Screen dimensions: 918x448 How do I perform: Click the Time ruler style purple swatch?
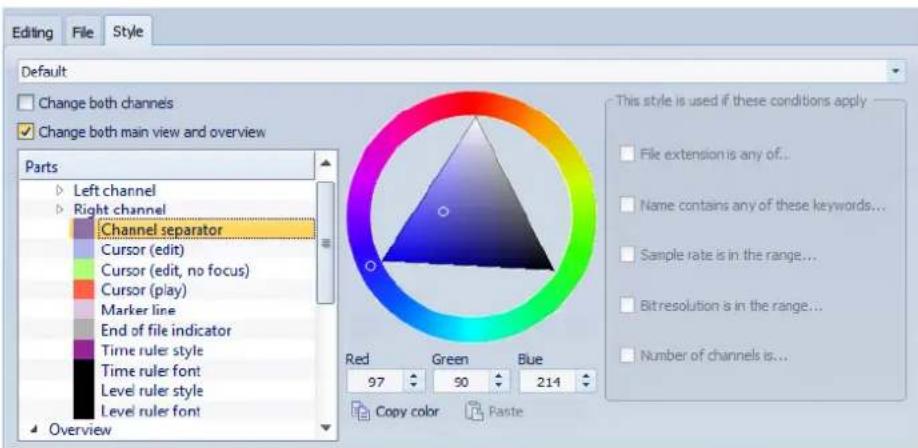[x=84, y=350]
